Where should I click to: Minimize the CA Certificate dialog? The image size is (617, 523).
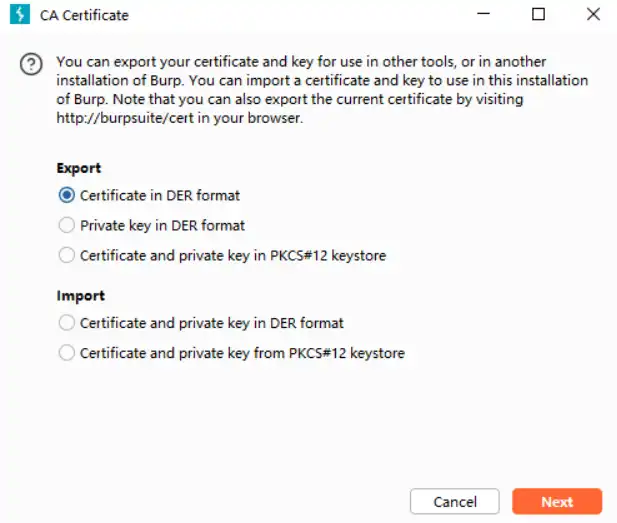483,14
